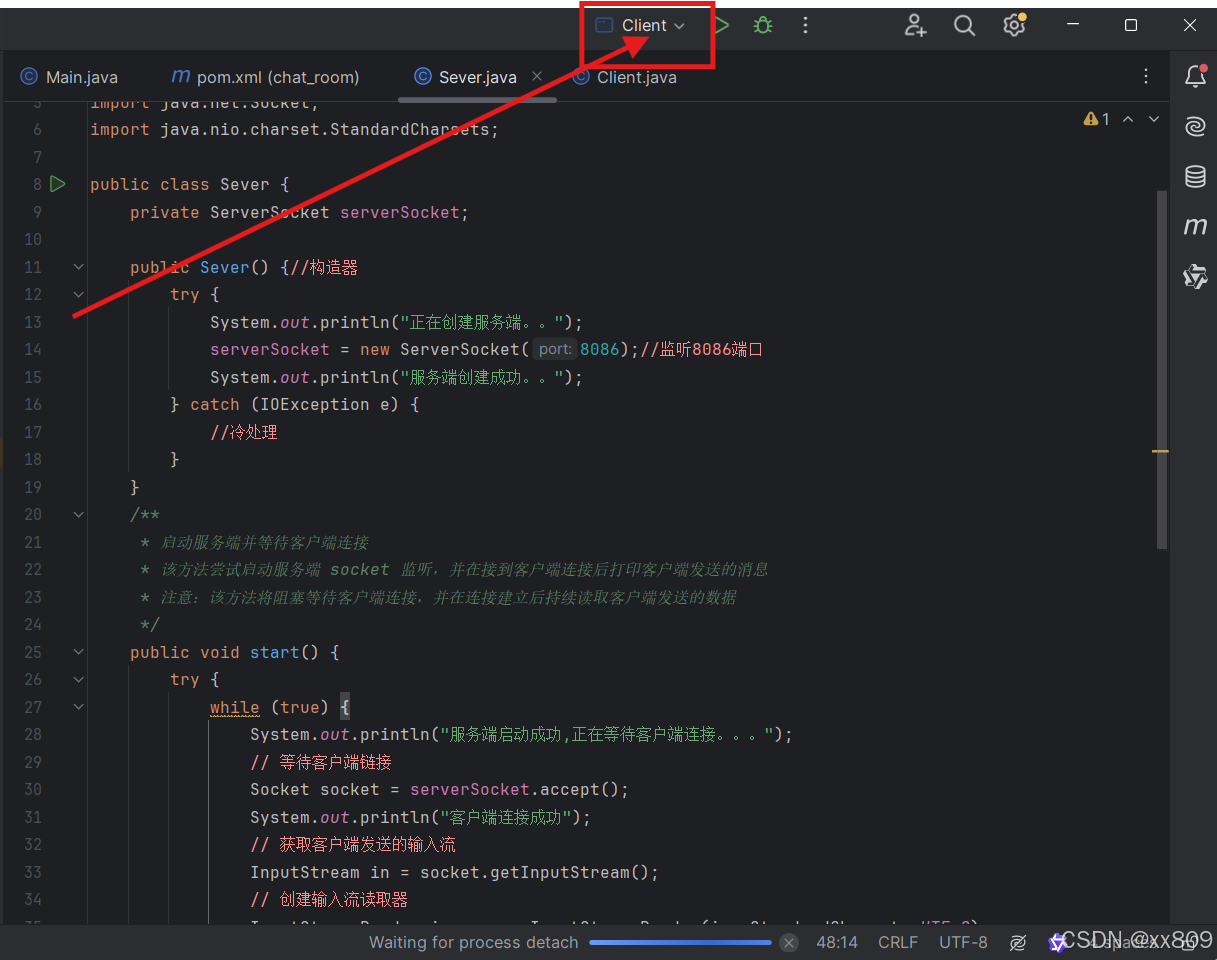This screenshot has width=1217, height=960.
Task: Click the '服务端创建成功。。' println line
Action: coord(396,377)
